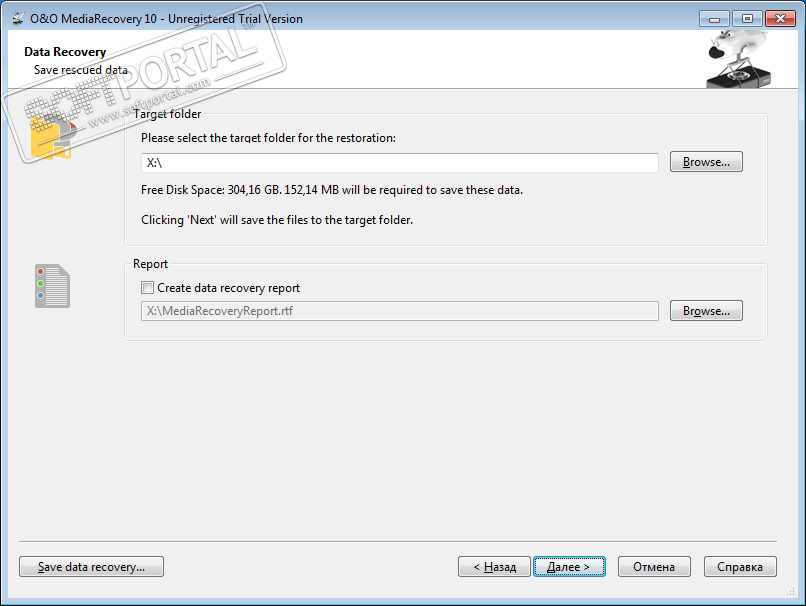Proceed with the Далее button
Screen dimensions: 806x606
569,567
